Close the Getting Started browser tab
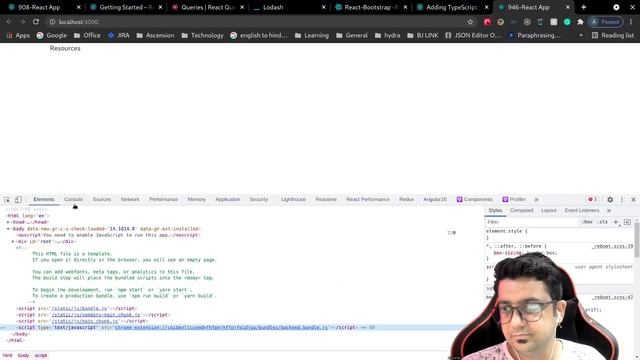 point(160,7)
